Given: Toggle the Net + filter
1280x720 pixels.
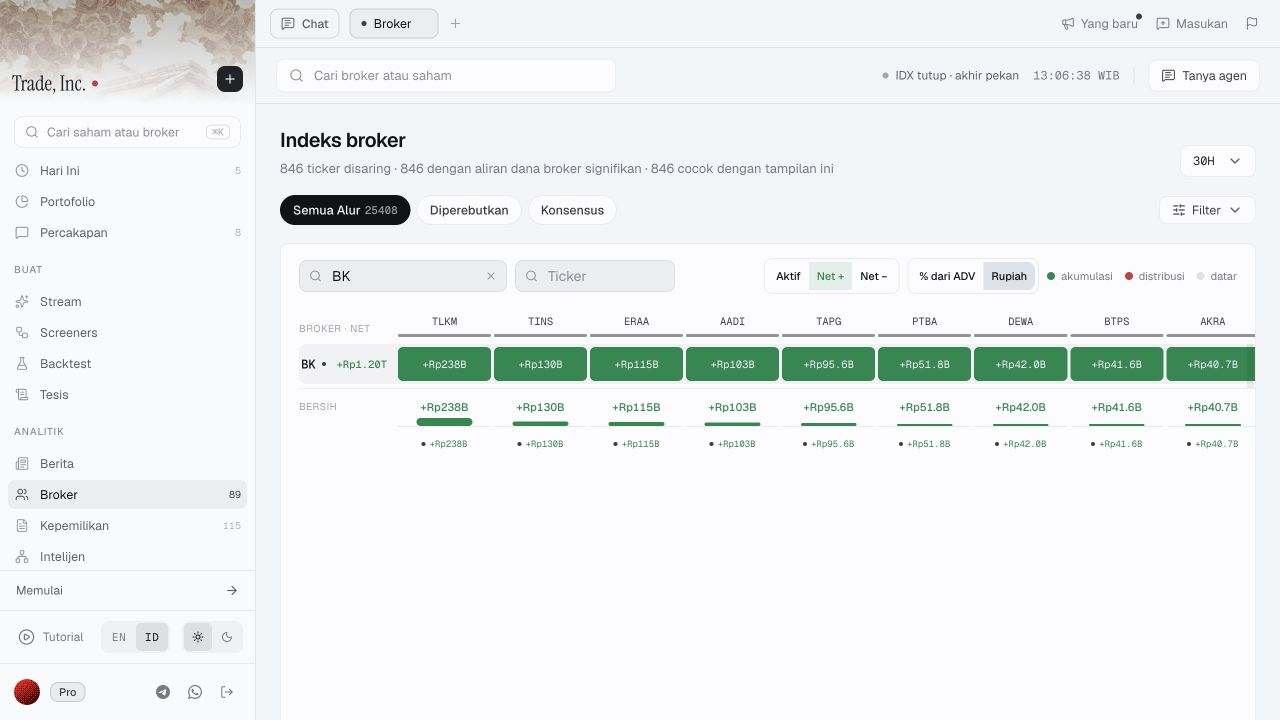Looking at the screenshot, I should 830,276.
